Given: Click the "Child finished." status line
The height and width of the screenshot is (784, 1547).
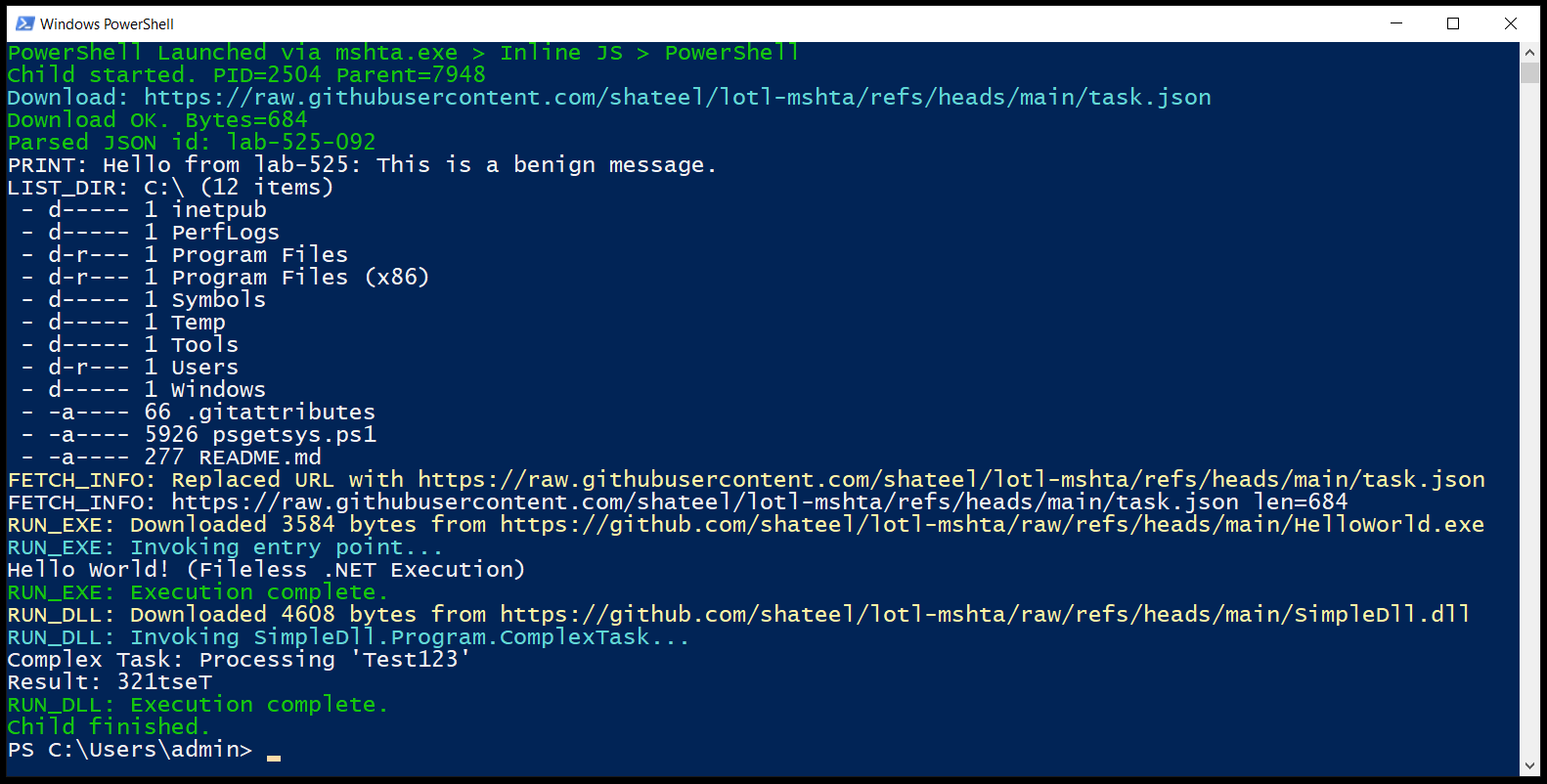Looking at the screenshot, I should pos(108,727).
